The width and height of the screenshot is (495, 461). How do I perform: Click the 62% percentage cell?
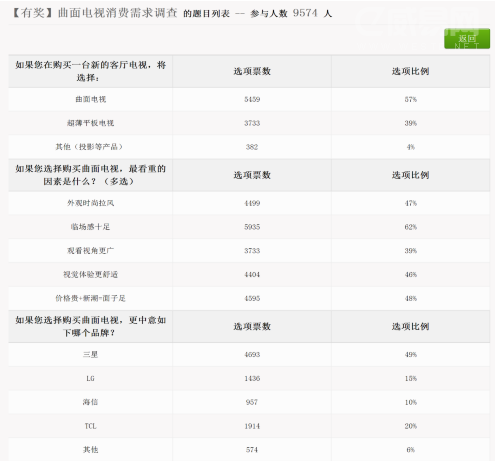411,227
